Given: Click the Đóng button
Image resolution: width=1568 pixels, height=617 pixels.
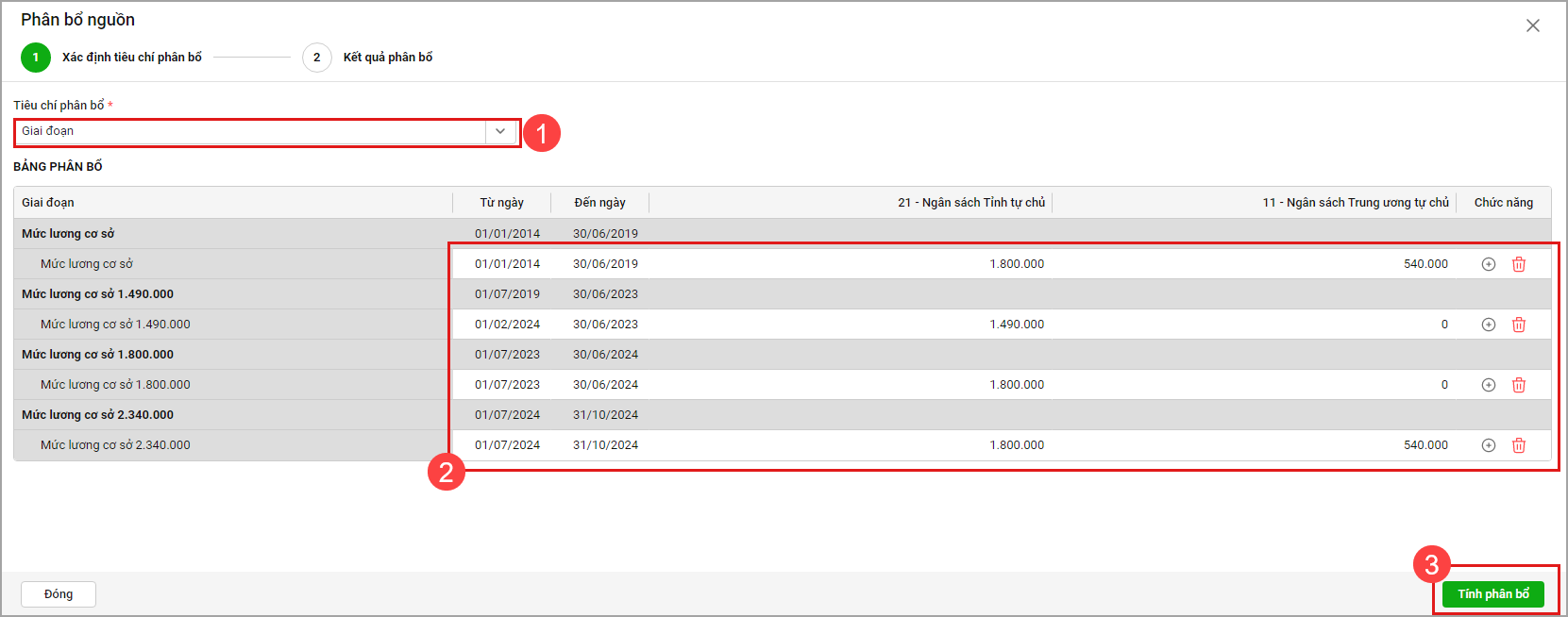Looking at the screenshot, I should click(59, 594).
